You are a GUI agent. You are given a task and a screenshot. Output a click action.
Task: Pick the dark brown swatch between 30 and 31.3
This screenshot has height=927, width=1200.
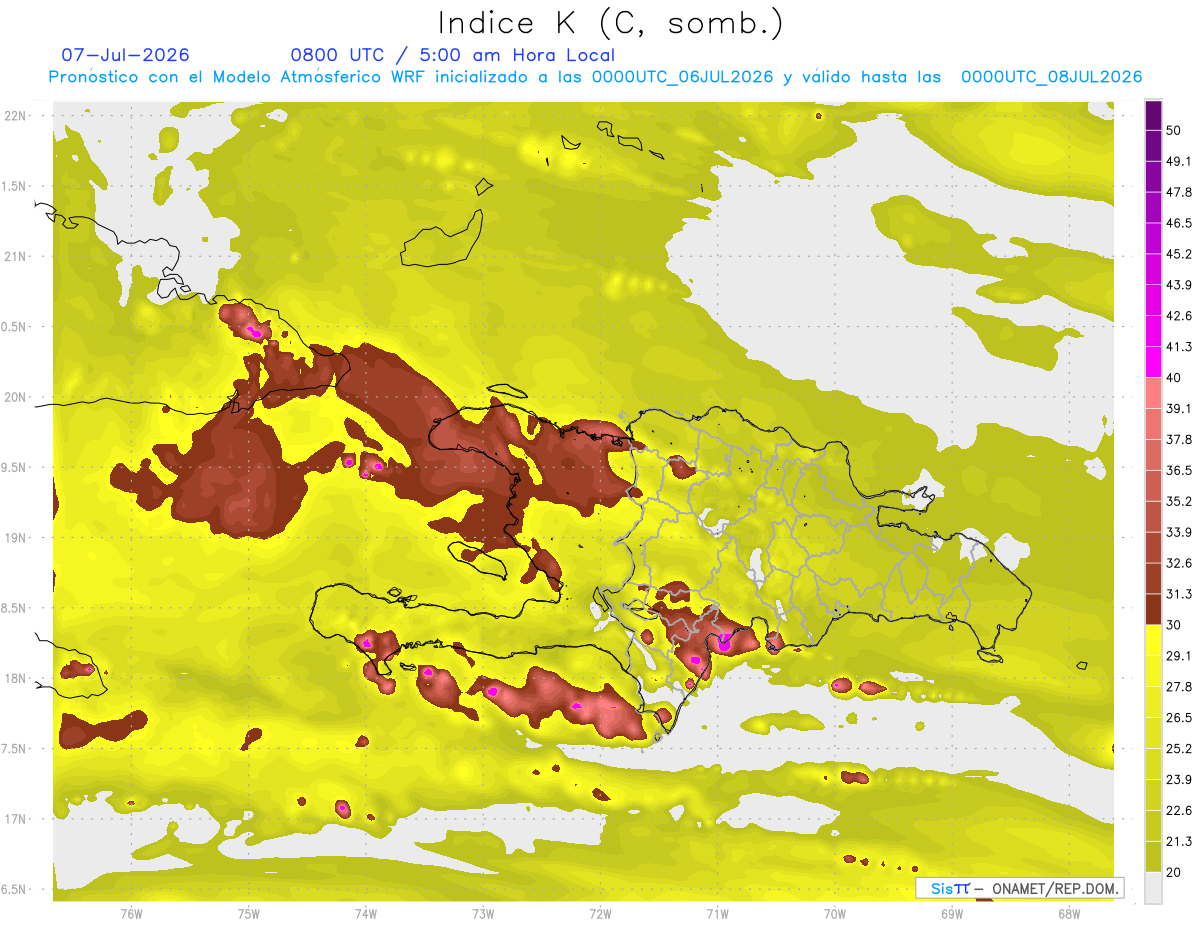coord(1153,609)
